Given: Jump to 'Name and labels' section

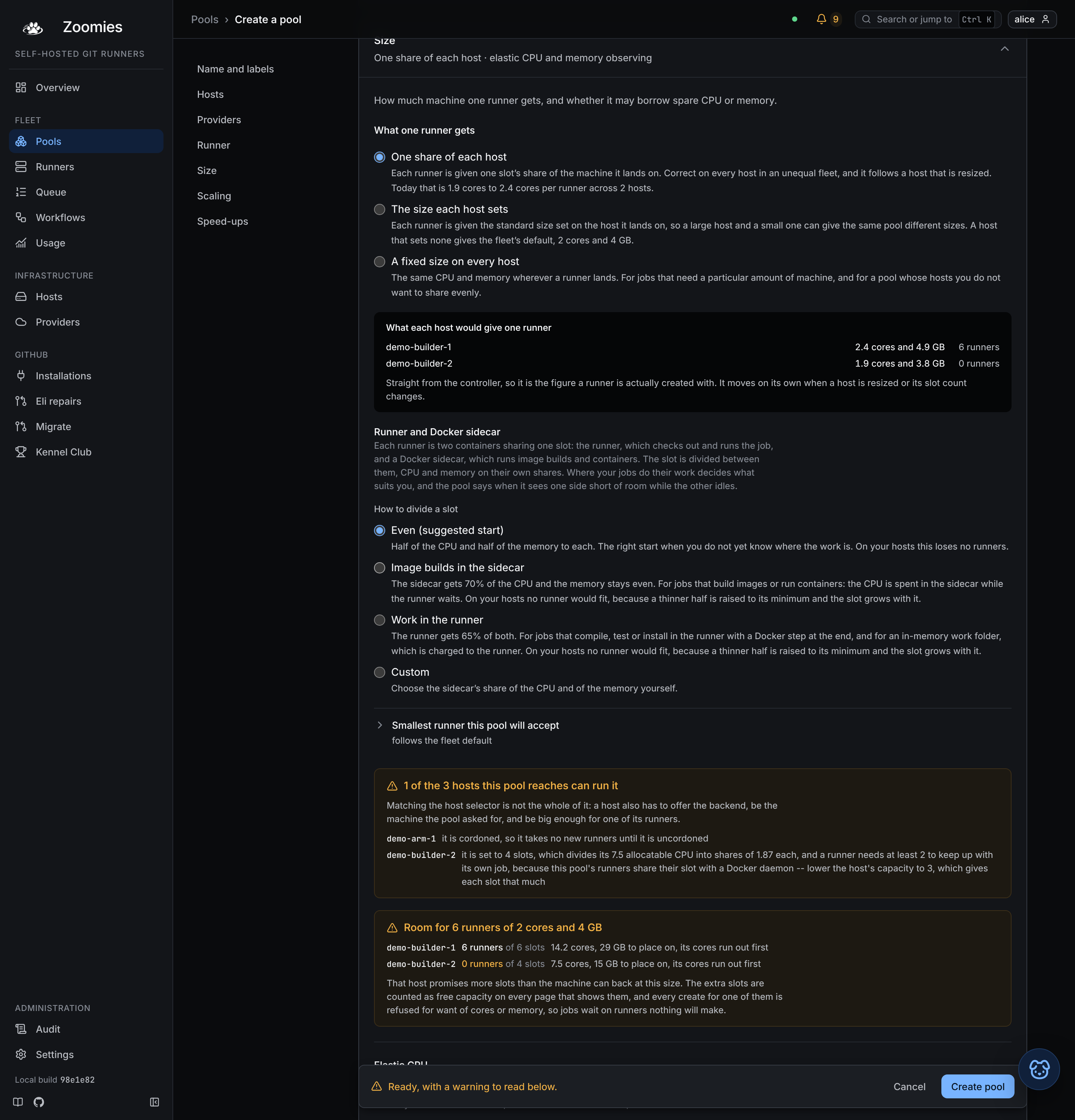Looking at the screenshot, I should pos(235,69).
